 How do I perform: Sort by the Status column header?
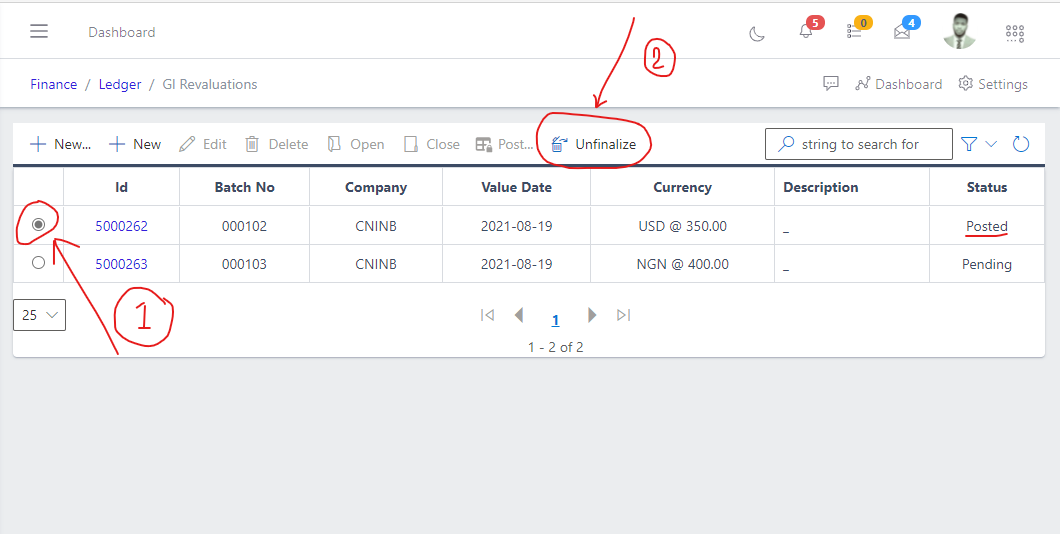(987, 187)
